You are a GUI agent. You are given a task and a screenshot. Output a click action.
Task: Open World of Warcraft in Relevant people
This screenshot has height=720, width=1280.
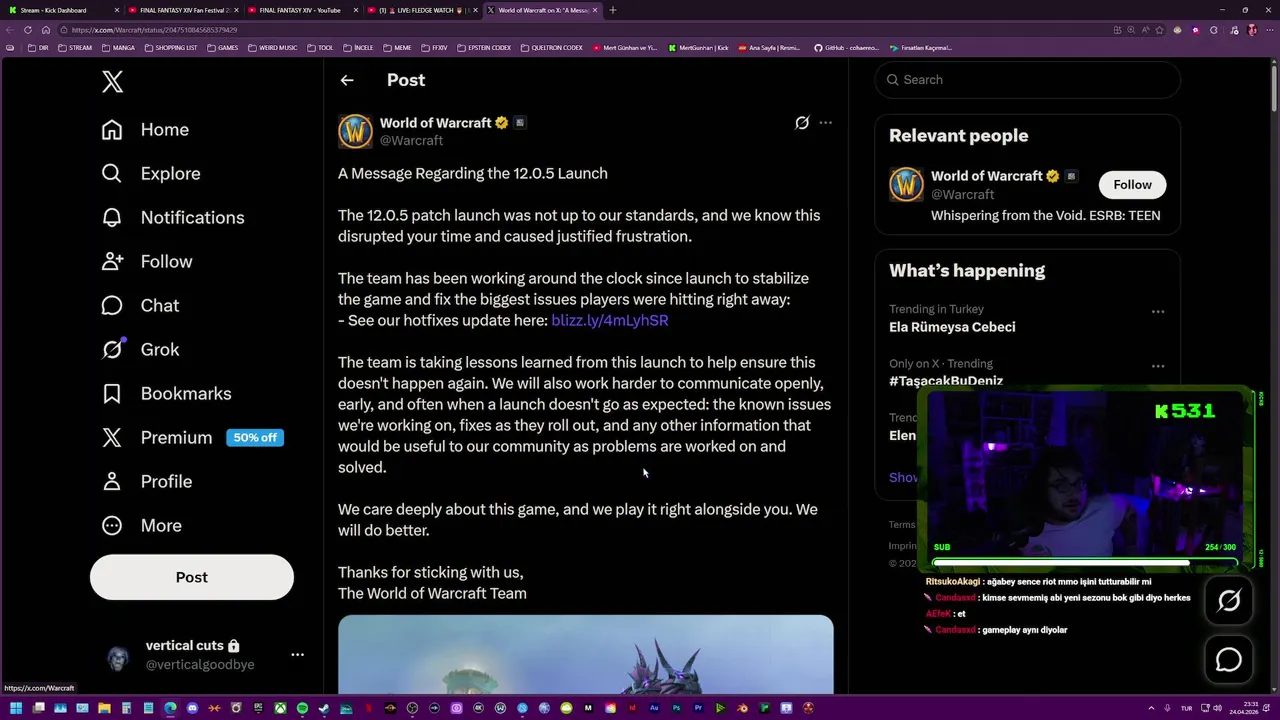987,176
